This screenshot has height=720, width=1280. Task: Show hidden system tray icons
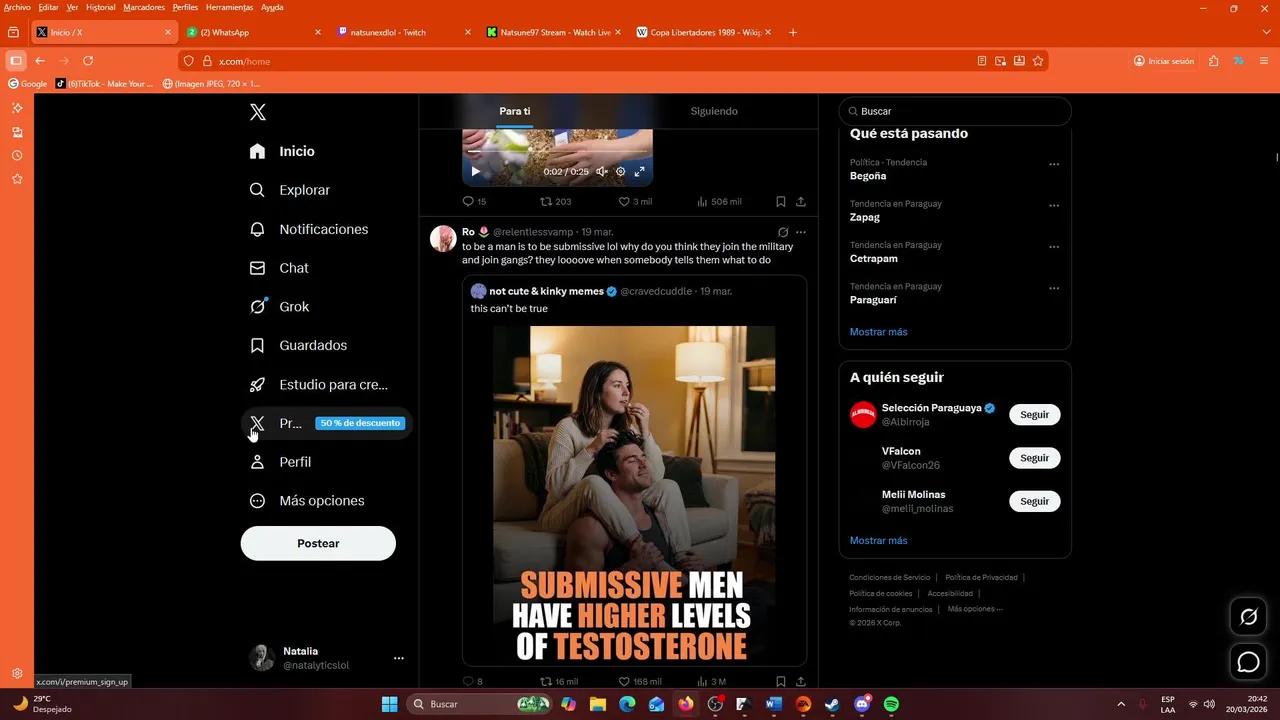coord(1120,704)
